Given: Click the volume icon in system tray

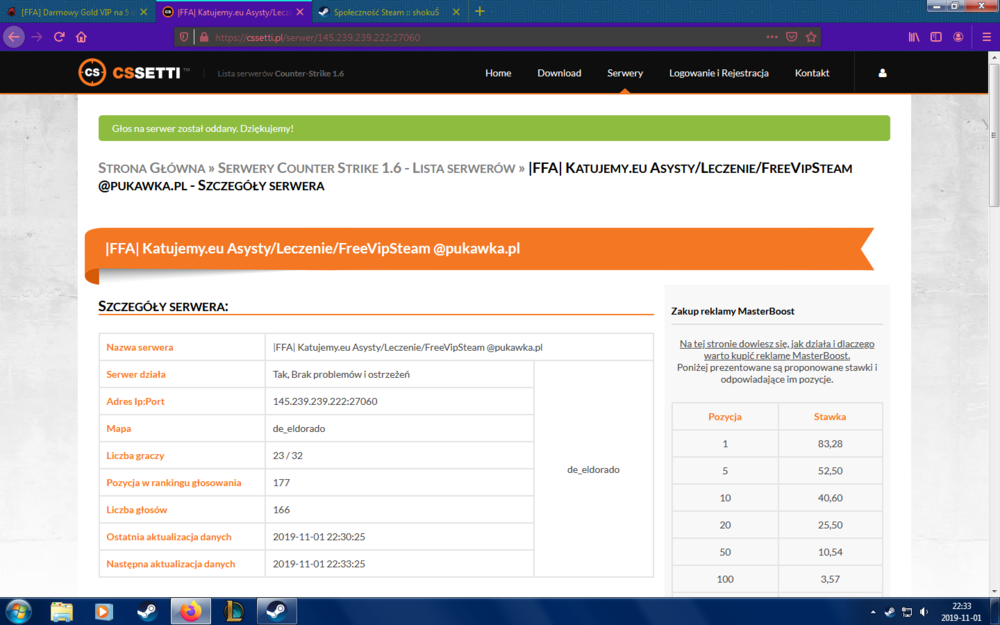Looking at the screenshot, I should click(923, 612).
